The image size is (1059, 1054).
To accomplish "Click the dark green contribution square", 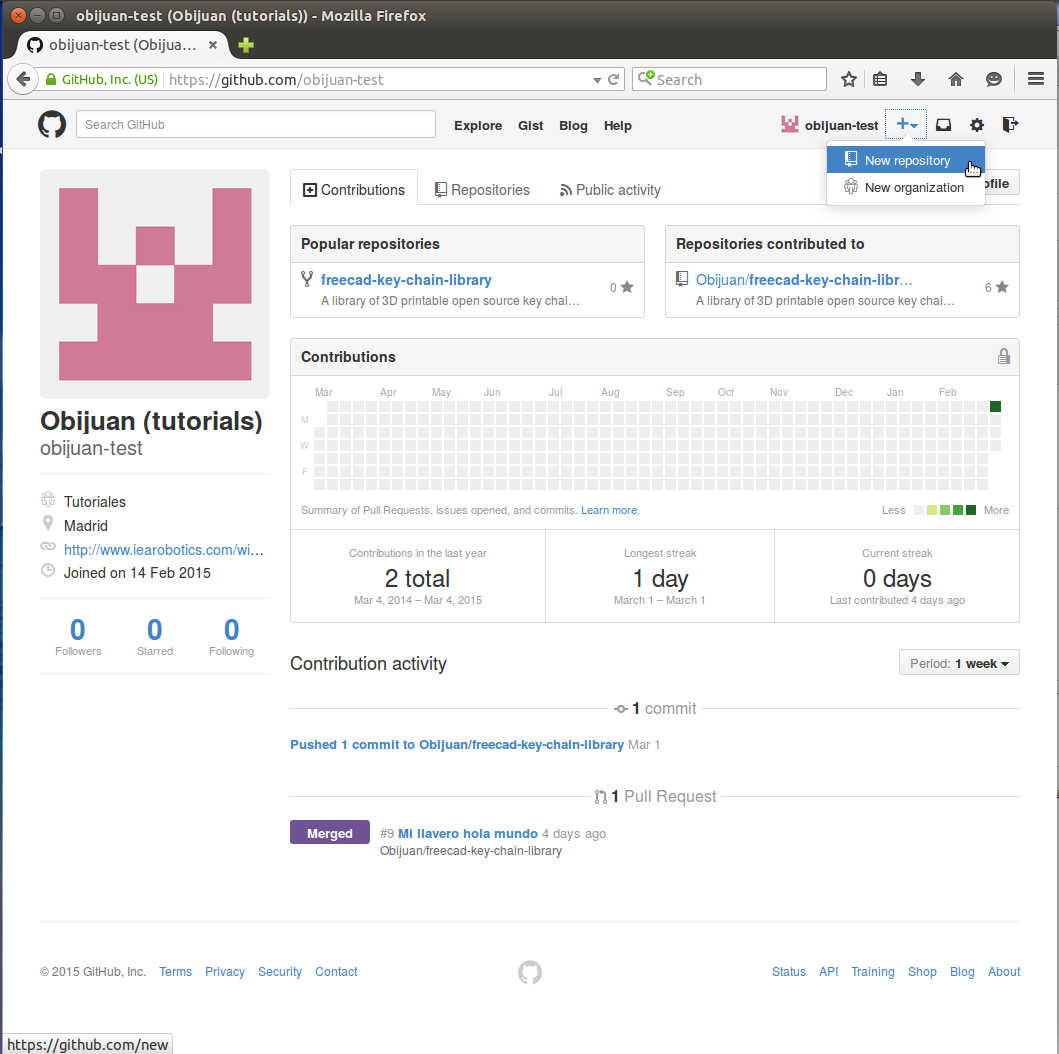I will [x=995, y=406].
